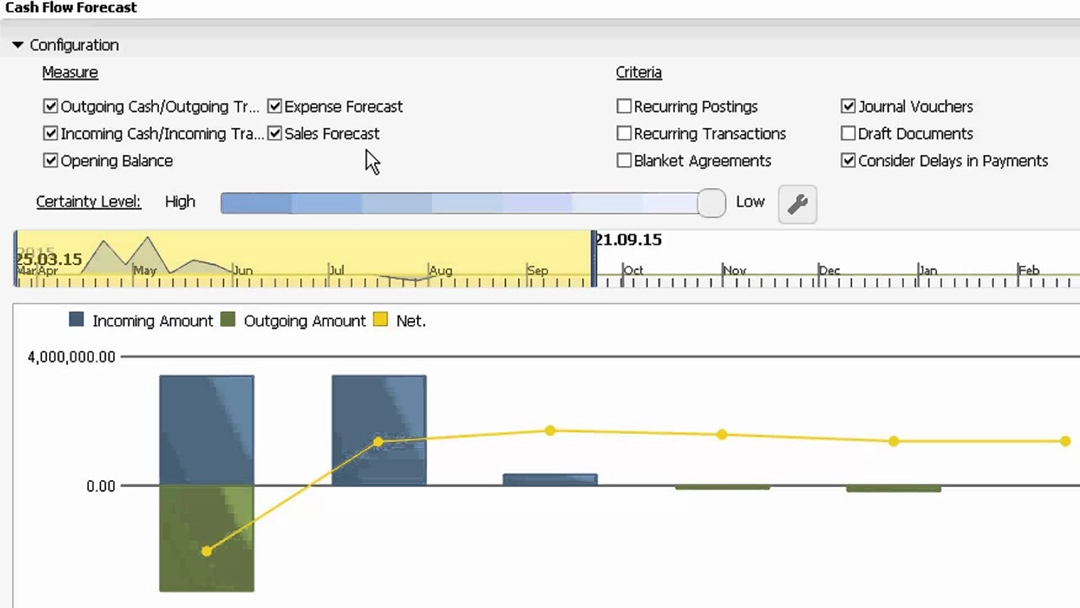Screen dimensions: 1080x608
Task: Click the underlined Certainty Level label
Action: pyautogui.click(x=88, y=201)
